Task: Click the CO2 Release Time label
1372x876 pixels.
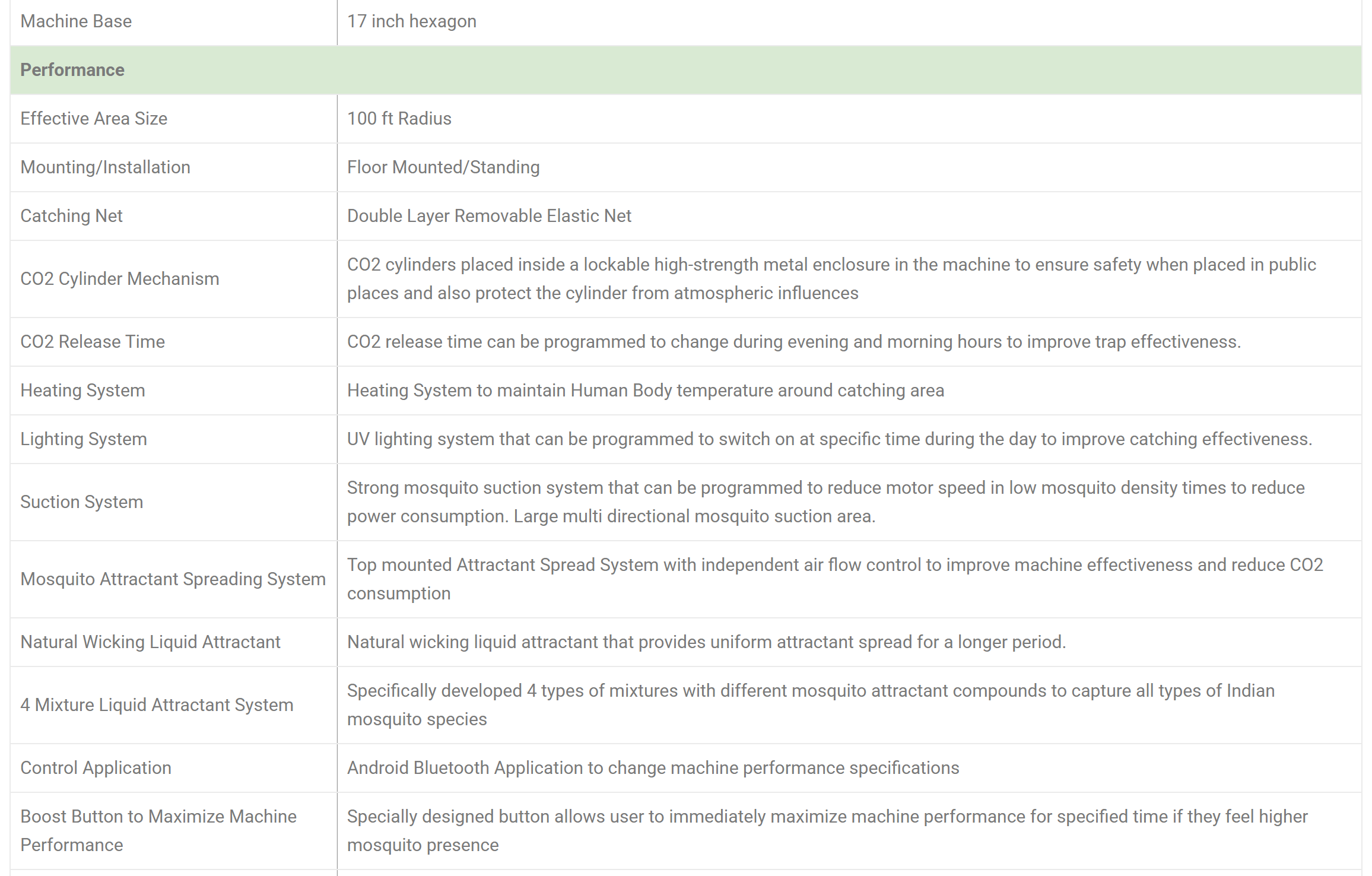Action: [93, 342]
